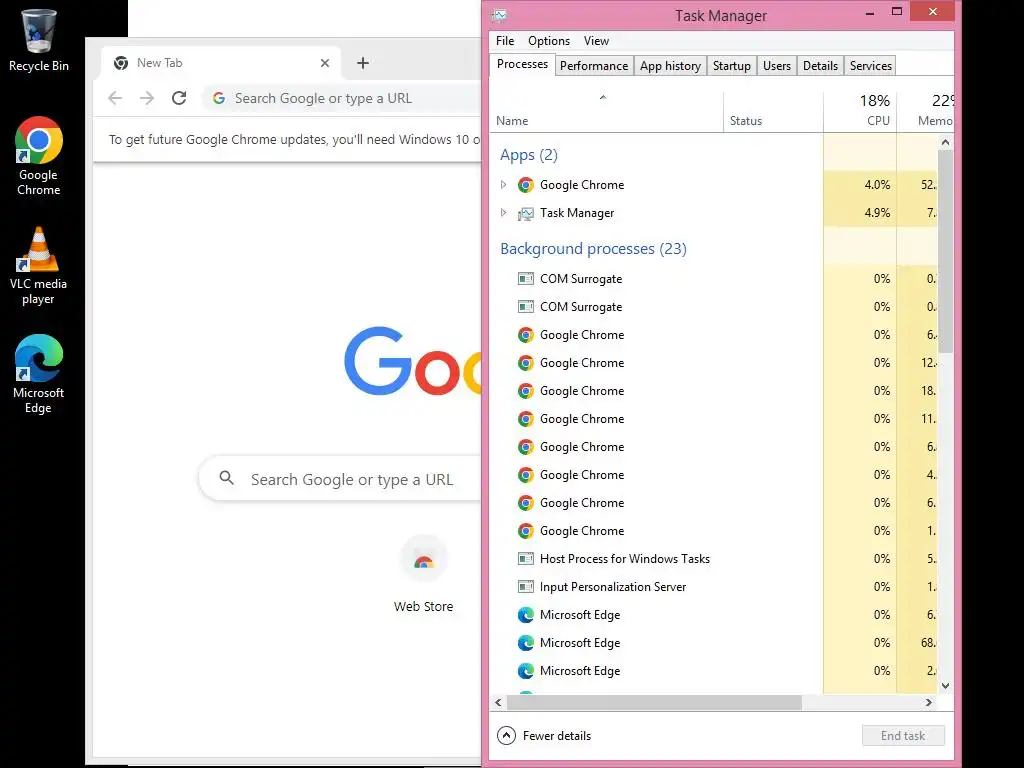
Task: Open a new tab with the plus button
Action: coord(363,63)
